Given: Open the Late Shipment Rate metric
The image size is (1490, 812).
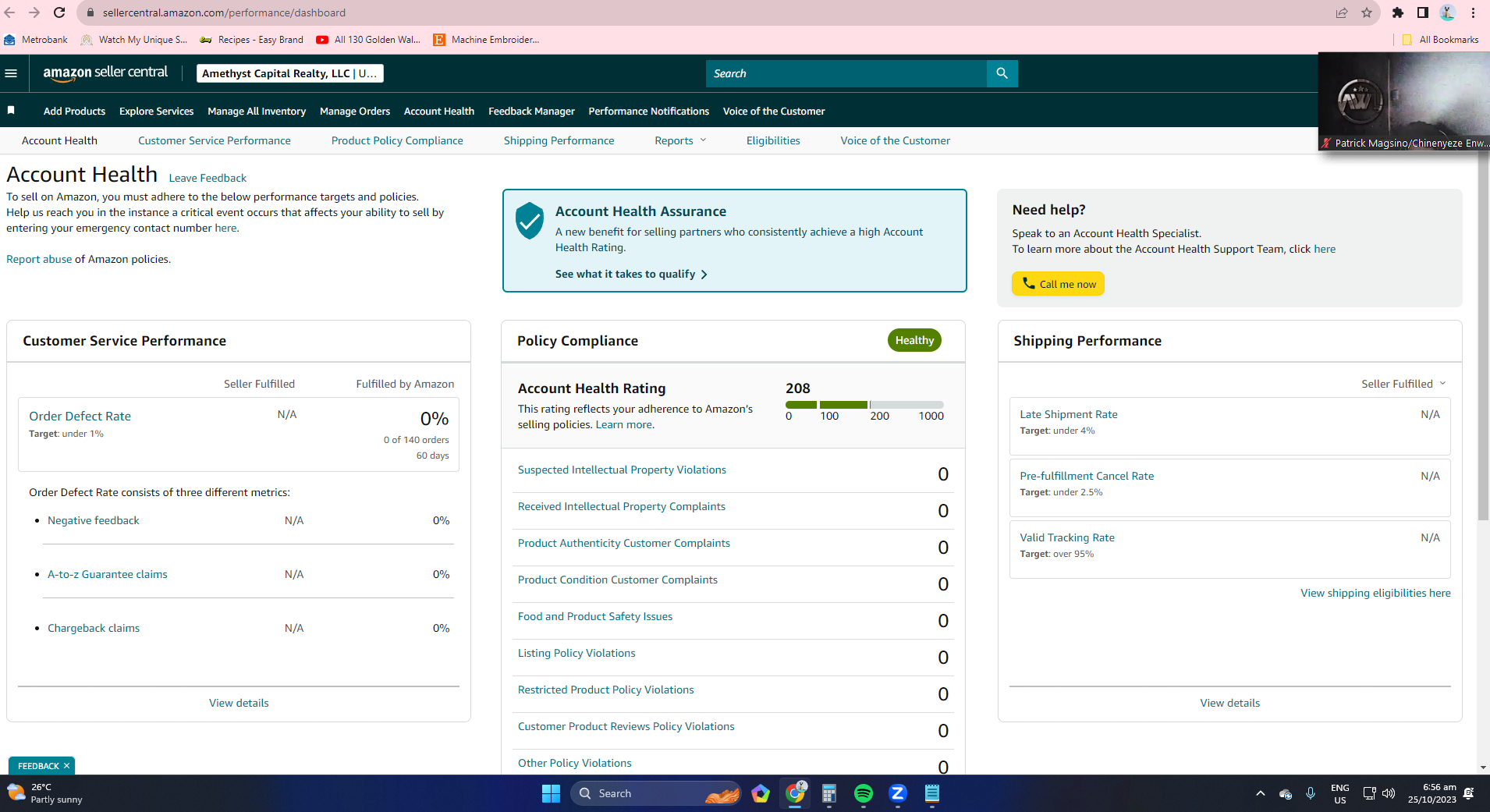Looking at the screenshot, I should [1069, 414].
